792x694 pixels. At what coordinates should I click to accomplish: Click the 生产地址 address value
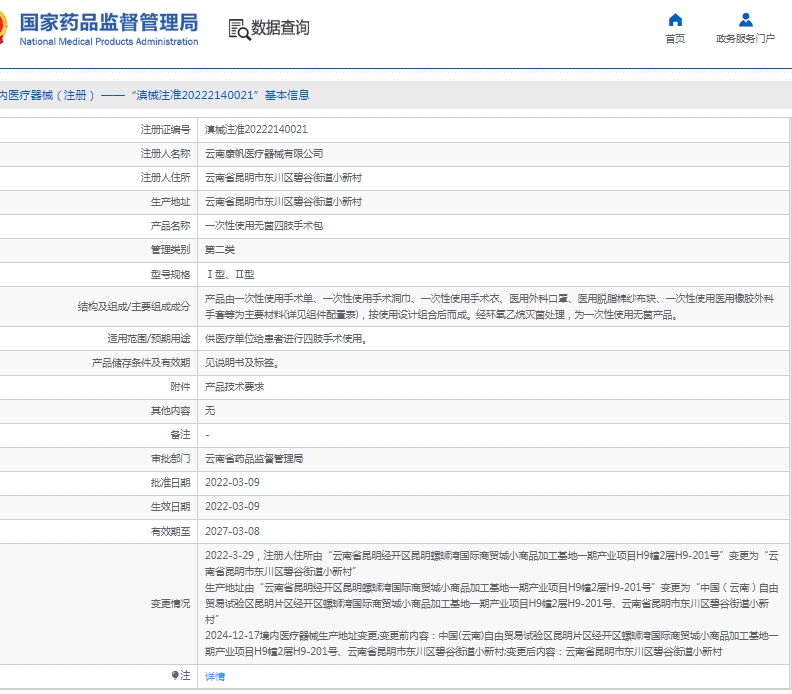pyautogui.click(x=283, y=202)
